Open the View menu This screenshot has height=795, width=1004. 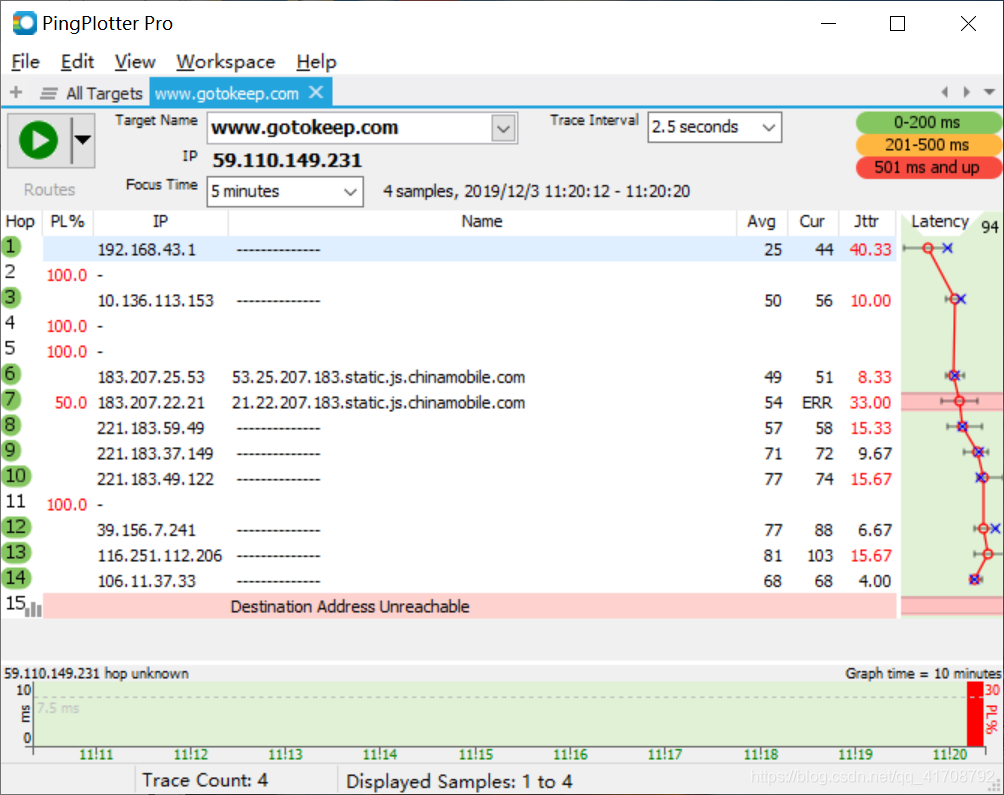[x=135, y=61]
